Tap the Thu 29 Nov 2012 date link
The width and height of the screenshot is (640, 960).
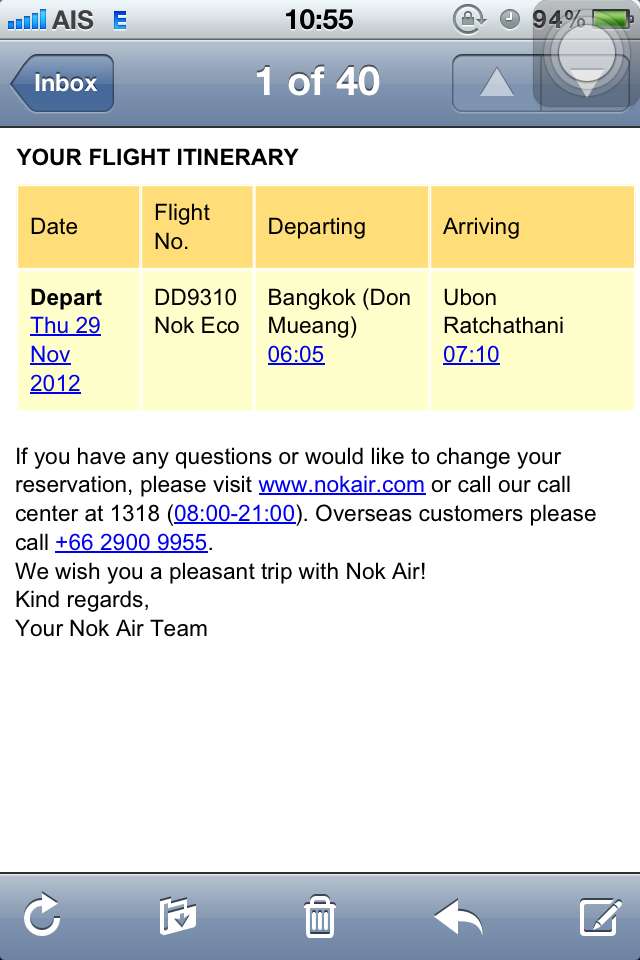pyautogui.click(x=65, y=354)
